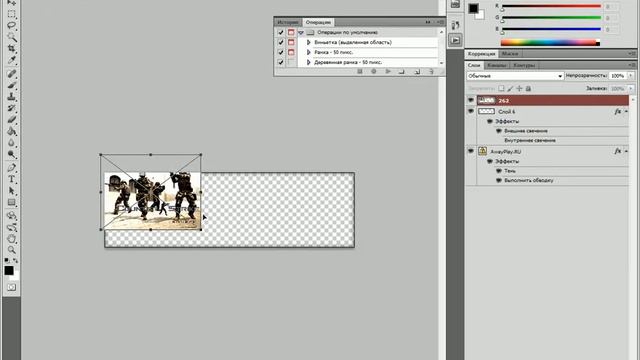Select the Hand tool
The image size is (640, 360).
point(11,238)
